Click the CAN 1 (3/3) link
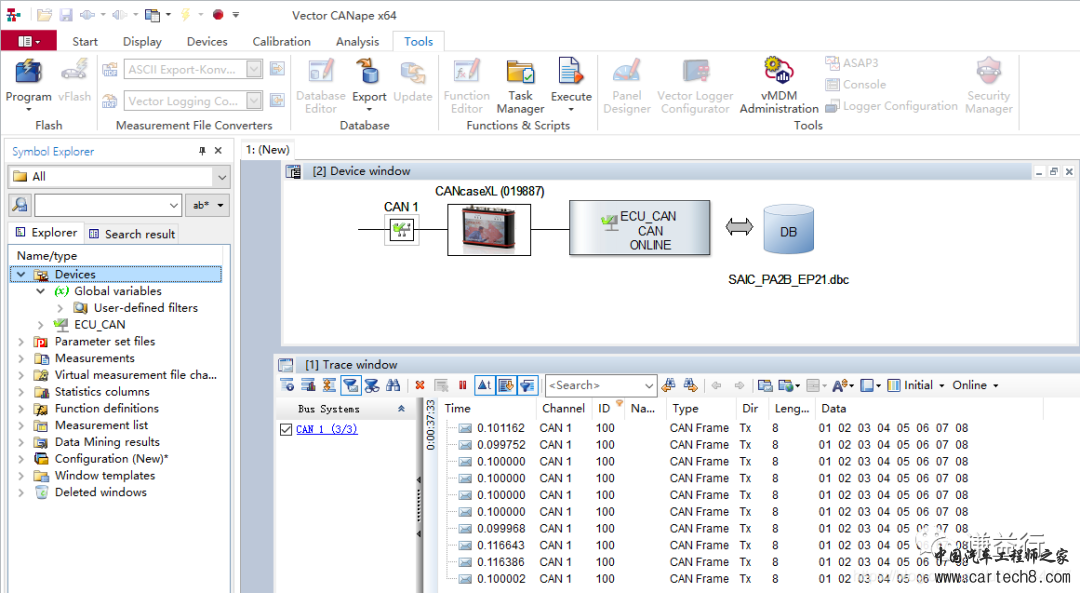 (x=326, y=429)
